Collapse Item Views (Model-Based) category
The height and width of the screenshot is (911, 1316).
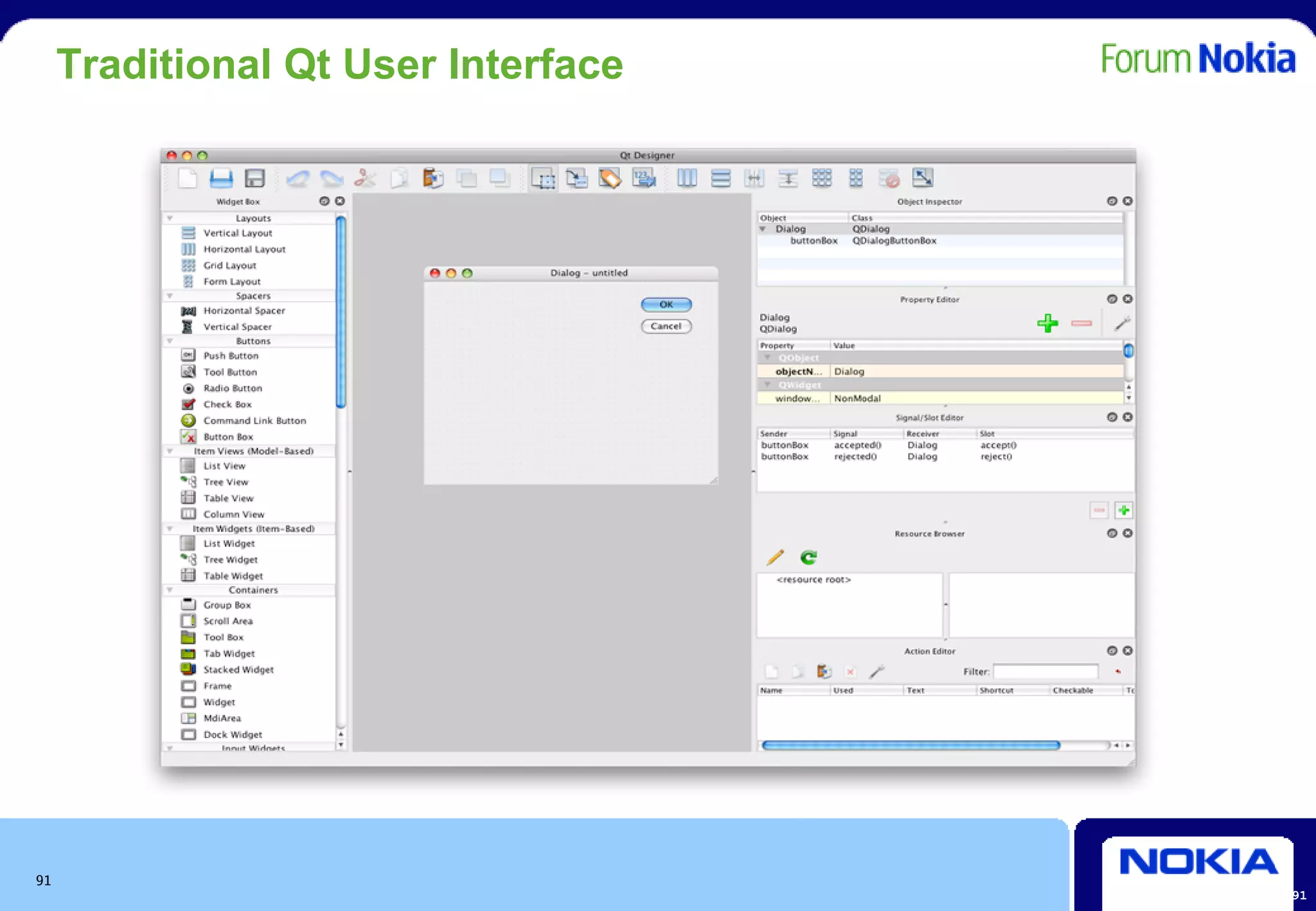pyautogui.click(x=170, y=451)
